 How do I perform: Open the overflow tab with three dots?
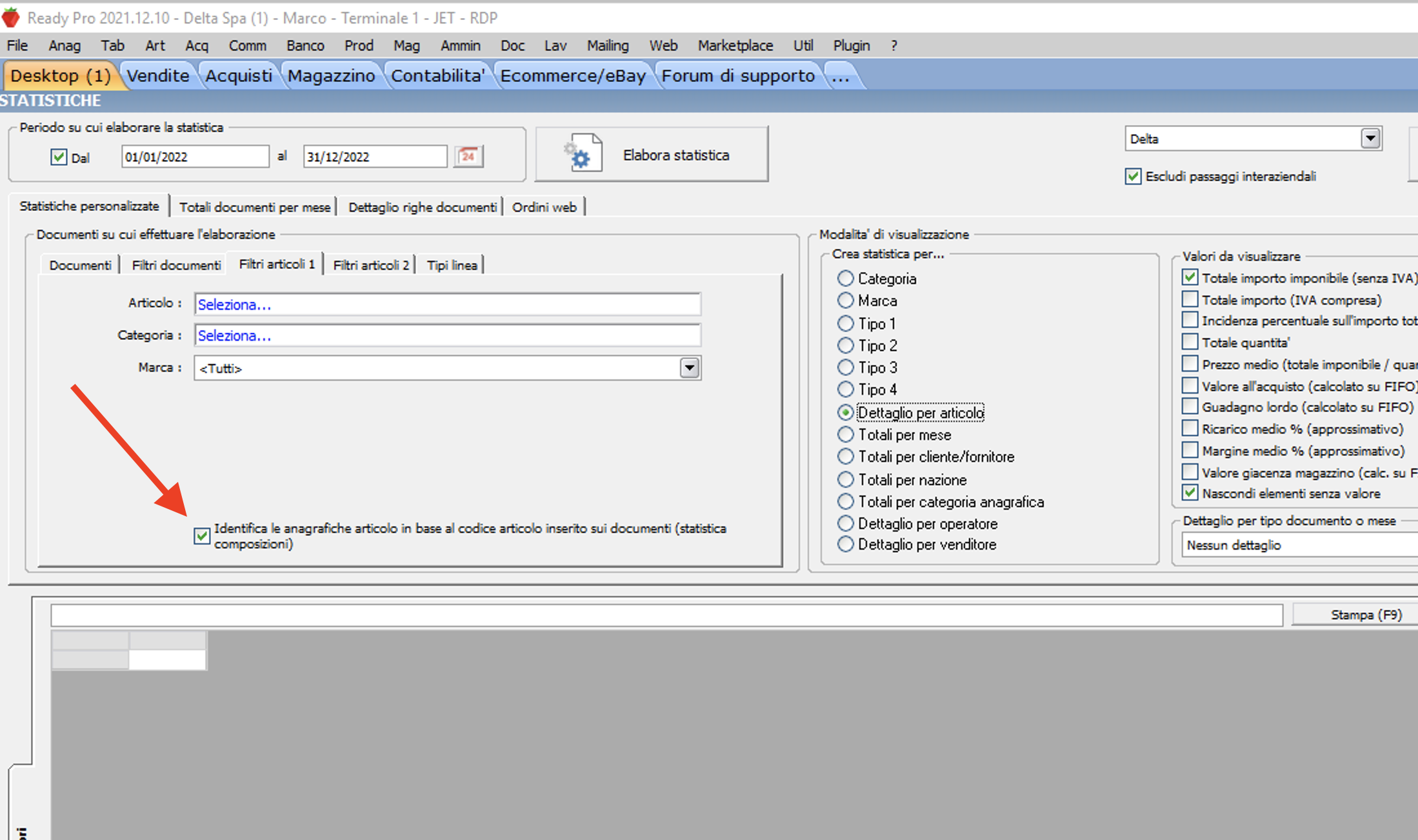(x=840, y=76)
